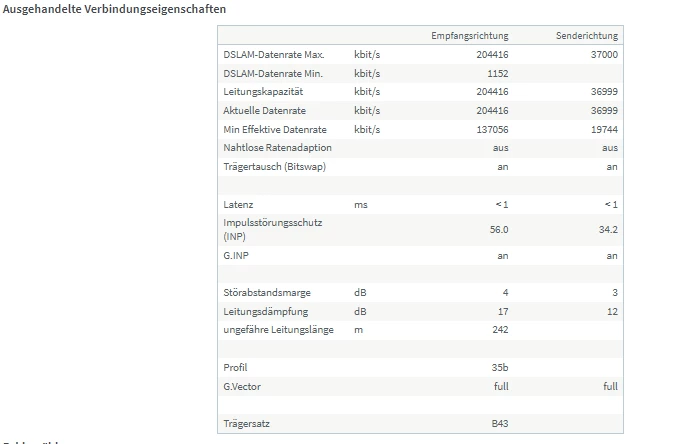681x444 pixels.
Task: Select the Min Effektive Datenrate label
Action: click(x=275, y=129)
